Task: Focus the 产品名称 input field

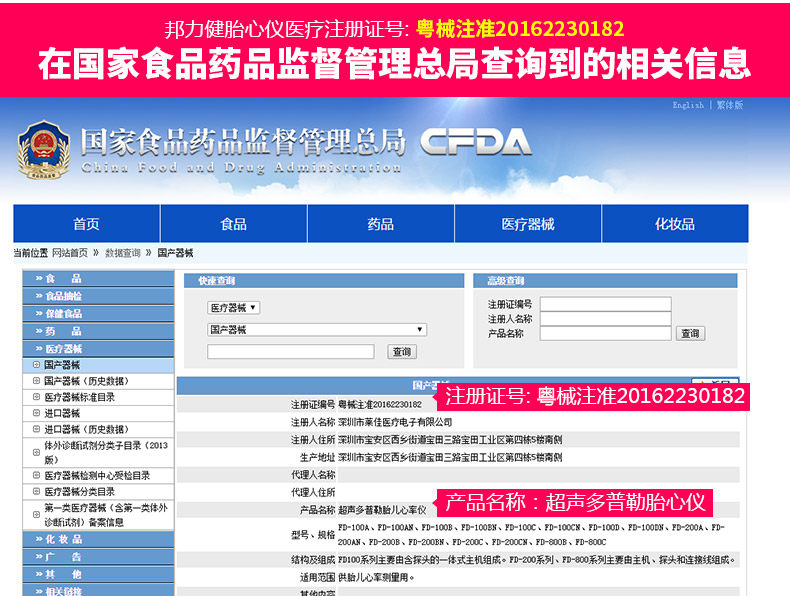Action: pos(606,333)
